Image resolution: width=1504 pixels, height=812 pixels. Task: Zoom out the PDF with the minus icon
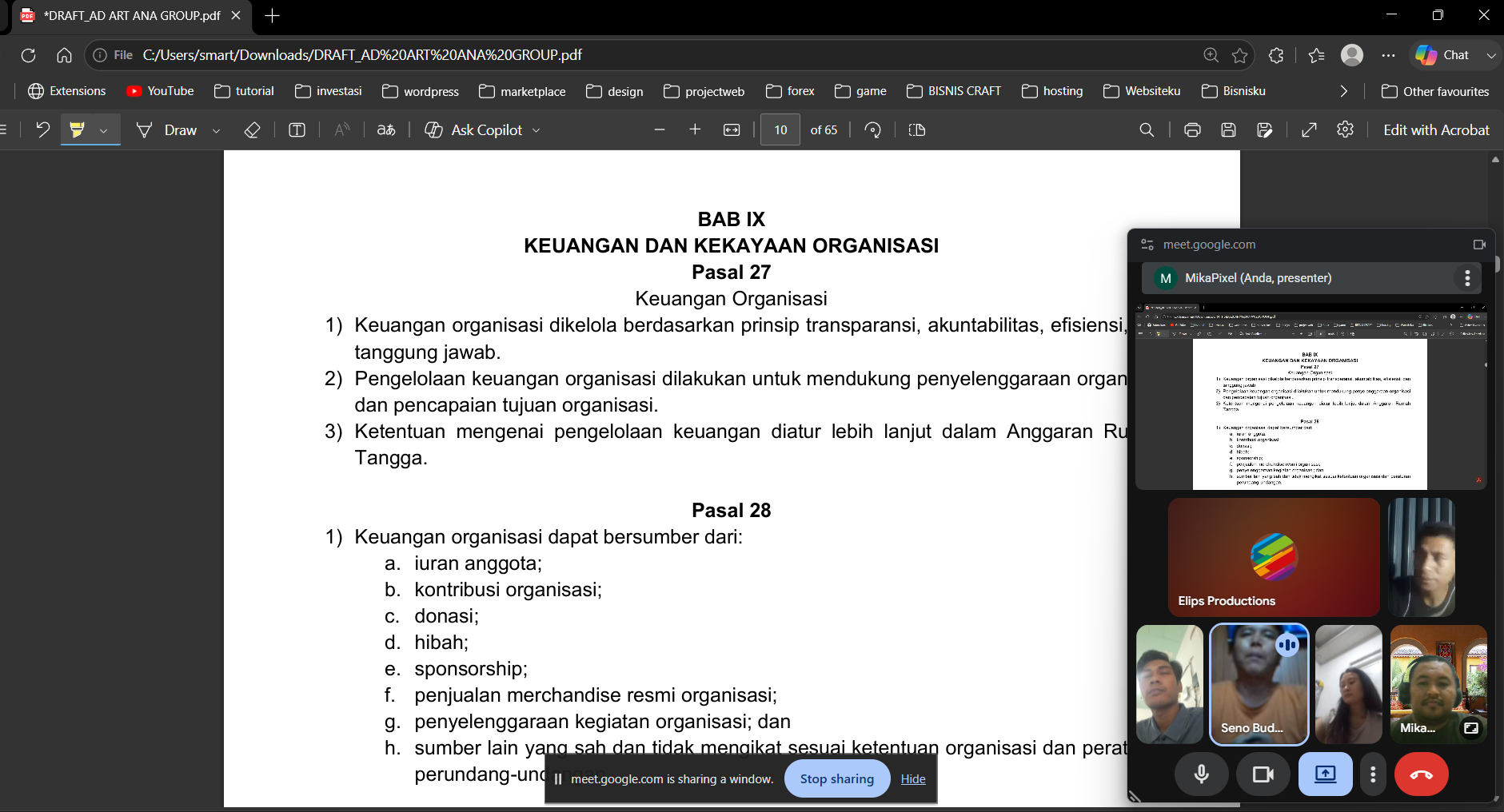click(660, 129)
